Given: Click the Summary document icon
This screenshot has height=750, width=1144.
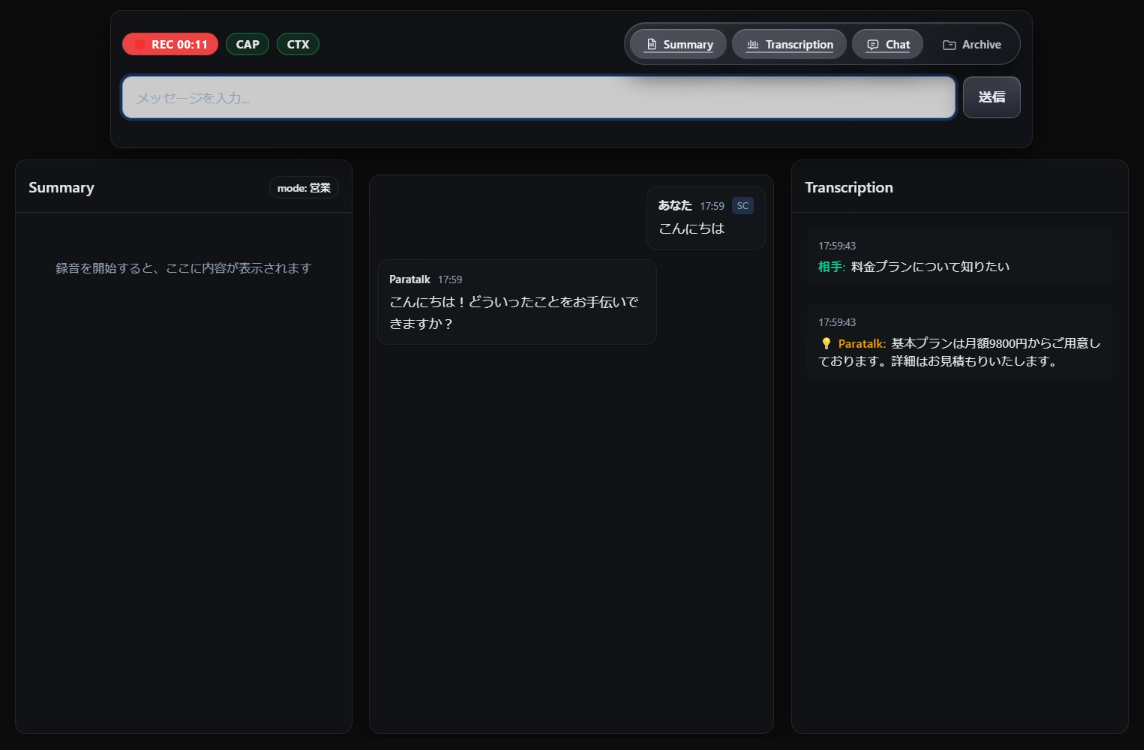Looking at the screenshot, I should pos(651,43).
